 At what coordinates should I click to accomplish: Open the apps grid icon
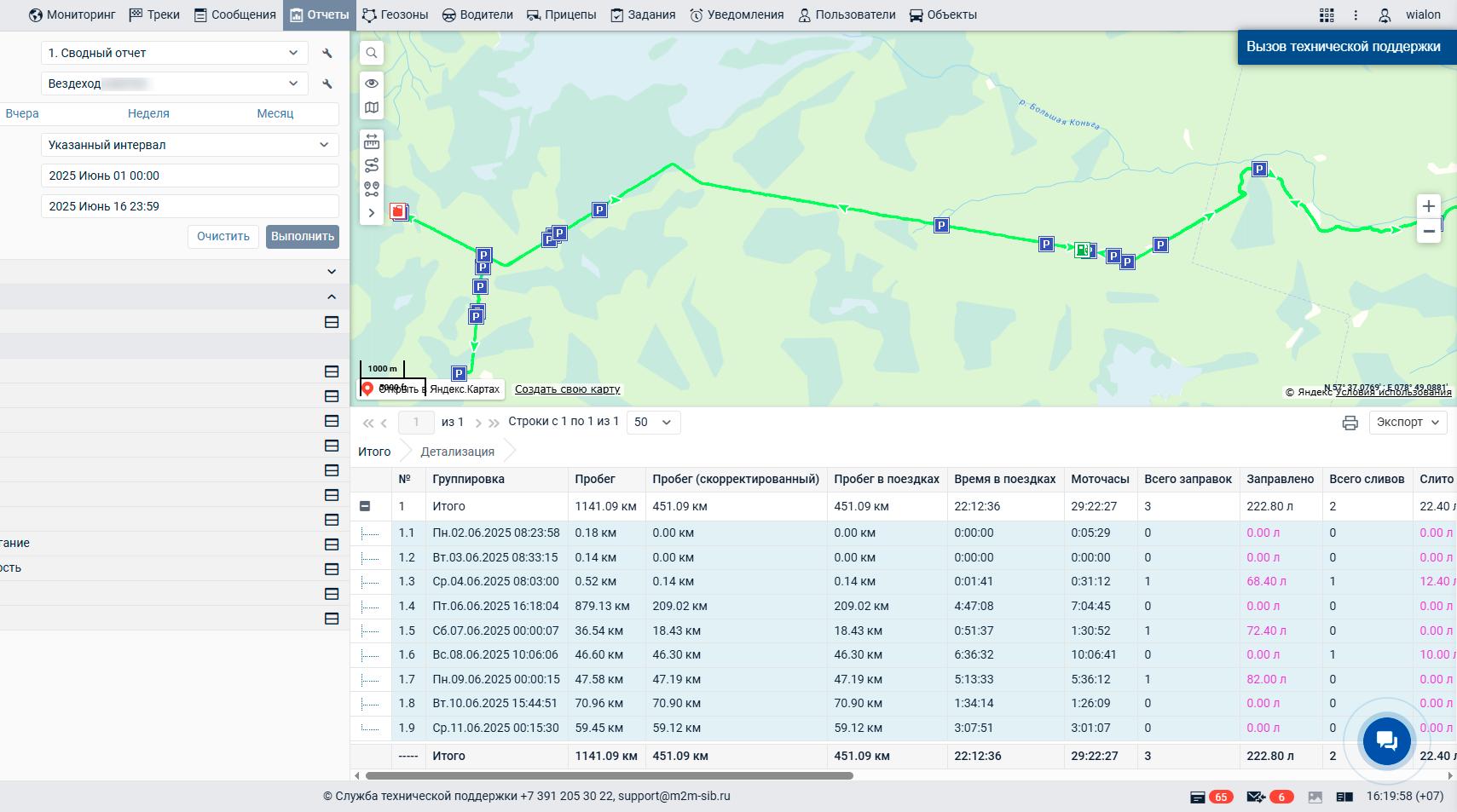click(x=1327, y=14)
